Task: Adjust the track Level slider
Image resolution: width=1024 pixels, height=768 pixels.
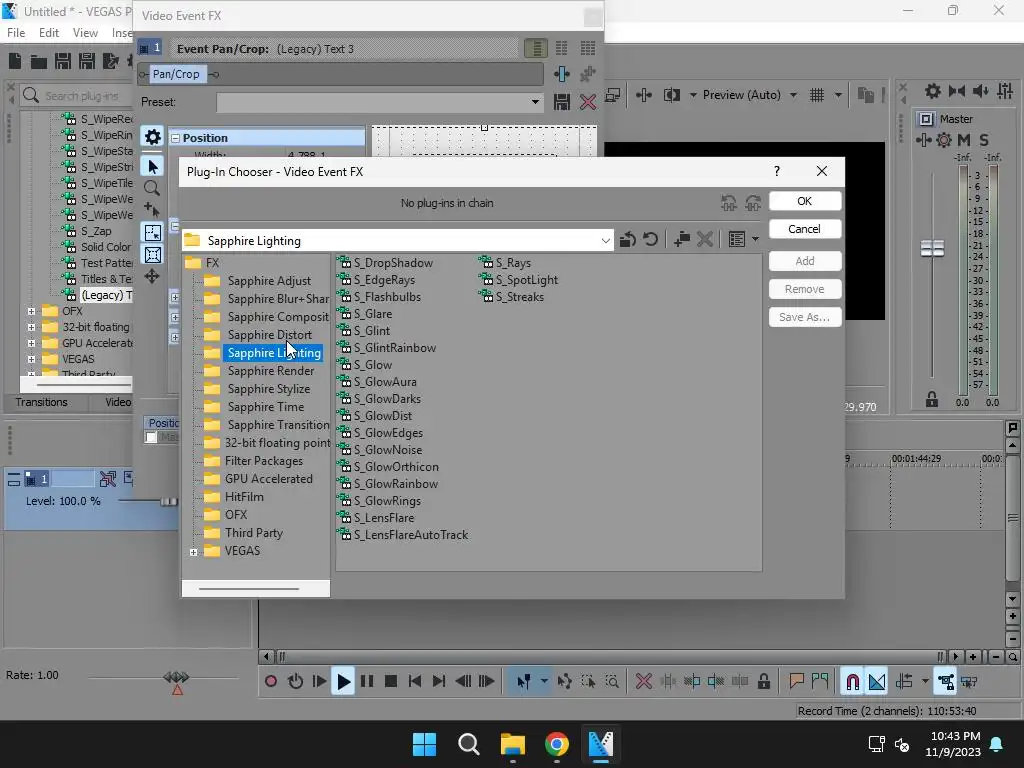Action: (x=168, y=502)
